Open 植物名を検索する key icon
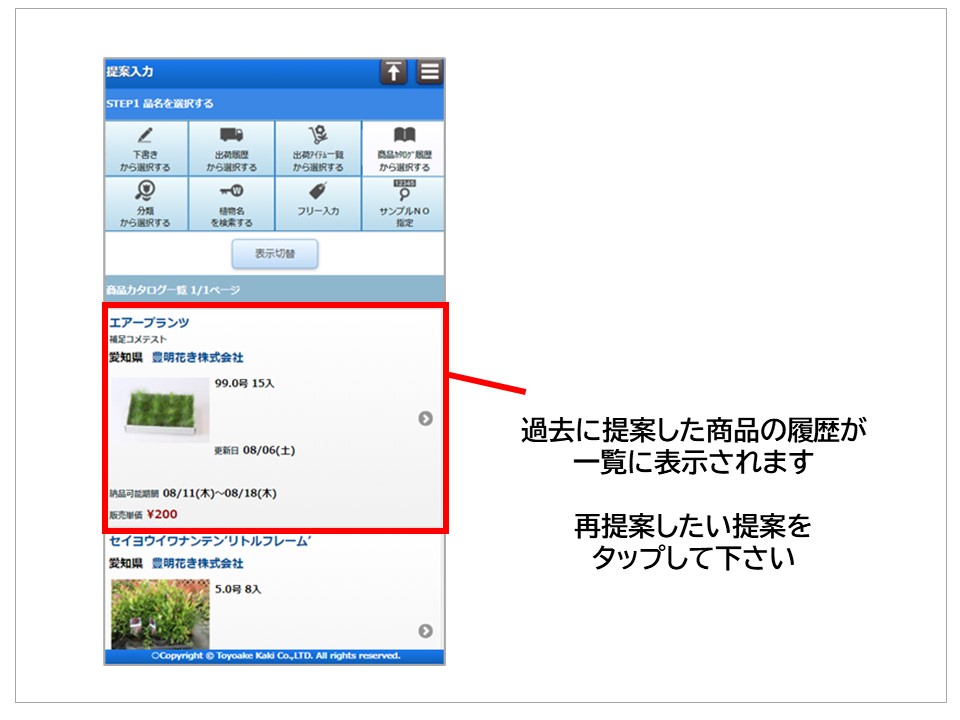Image resolution: width=960 pixels, height=720 pixels. coord(232,191)
